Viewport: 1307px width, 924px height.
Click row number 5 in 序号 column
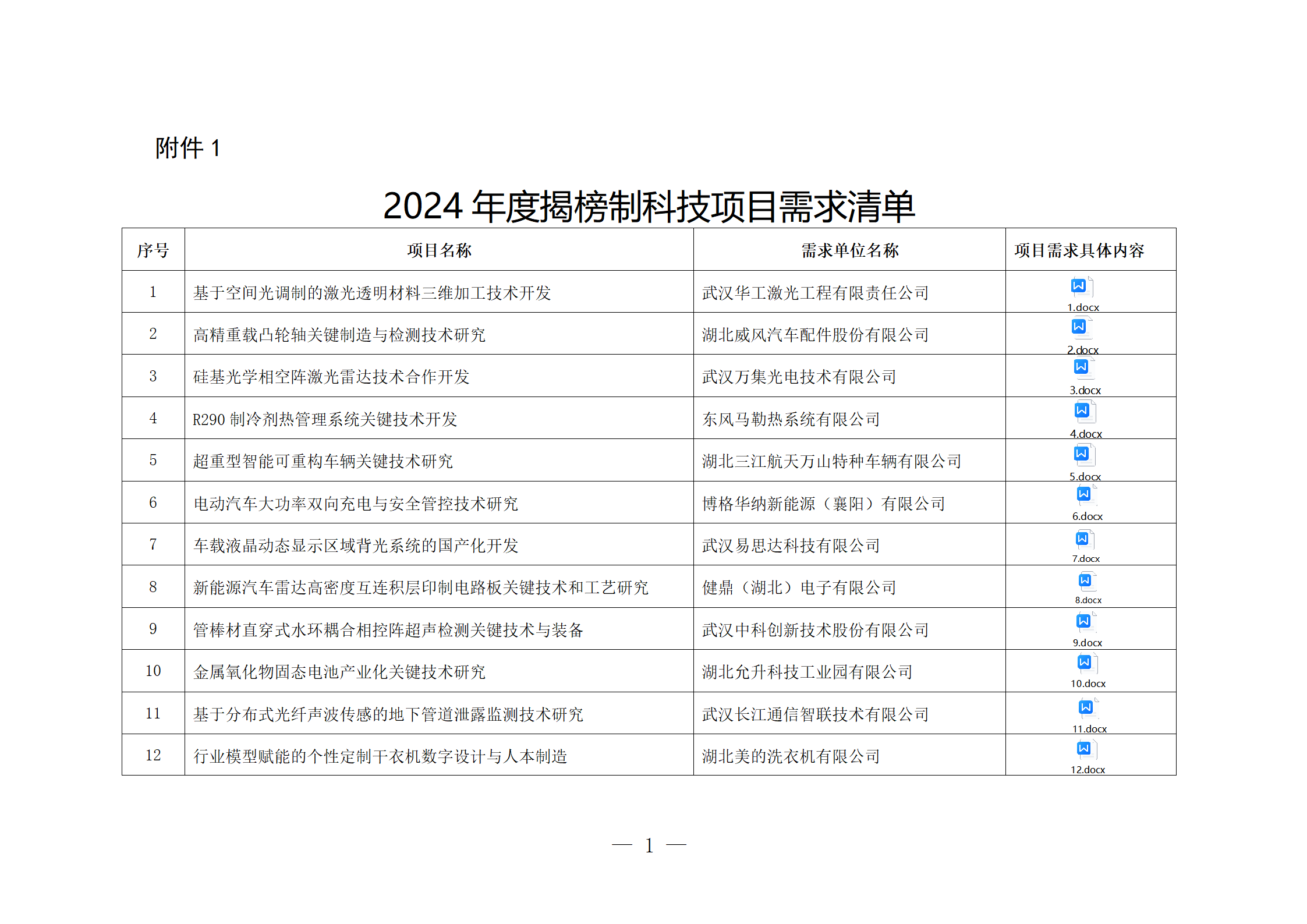(x=153, y=460)
